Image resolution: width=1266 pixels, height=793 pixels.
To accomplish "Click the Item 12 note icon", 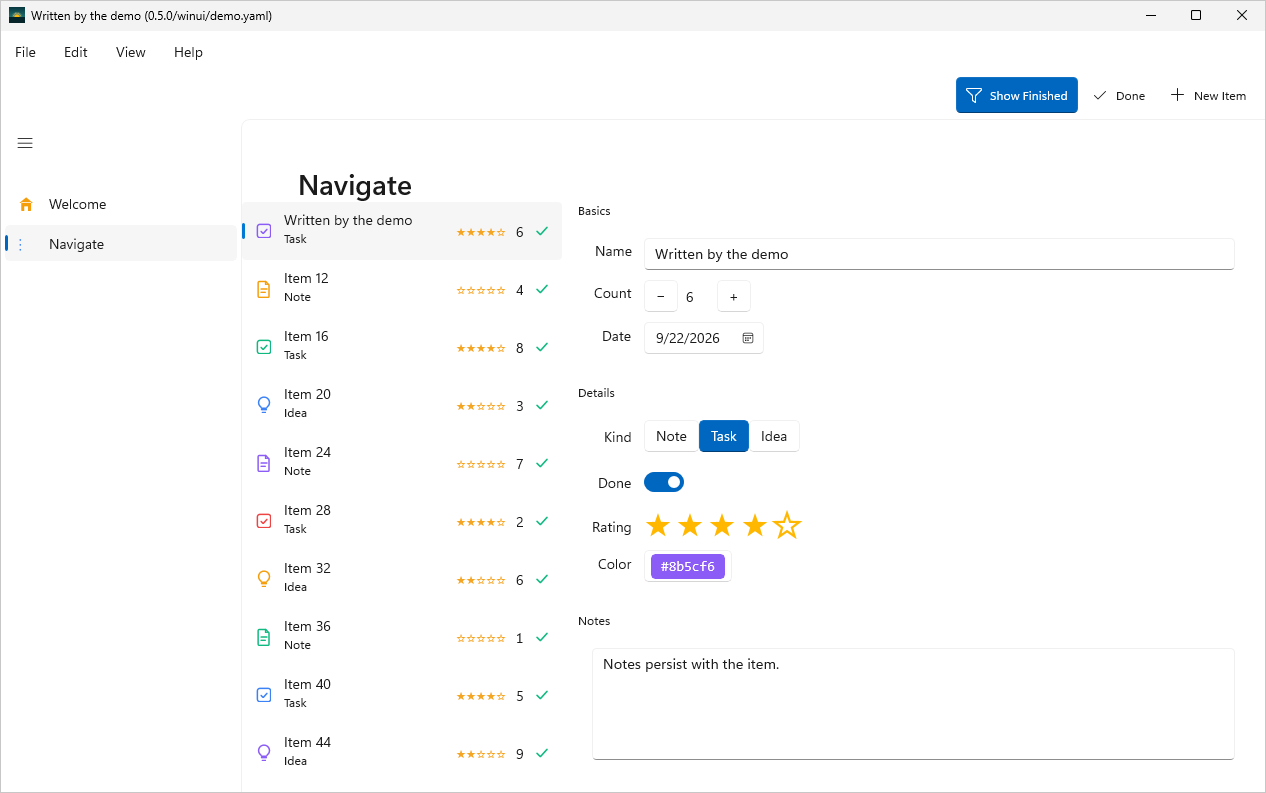I will point(264,289).
